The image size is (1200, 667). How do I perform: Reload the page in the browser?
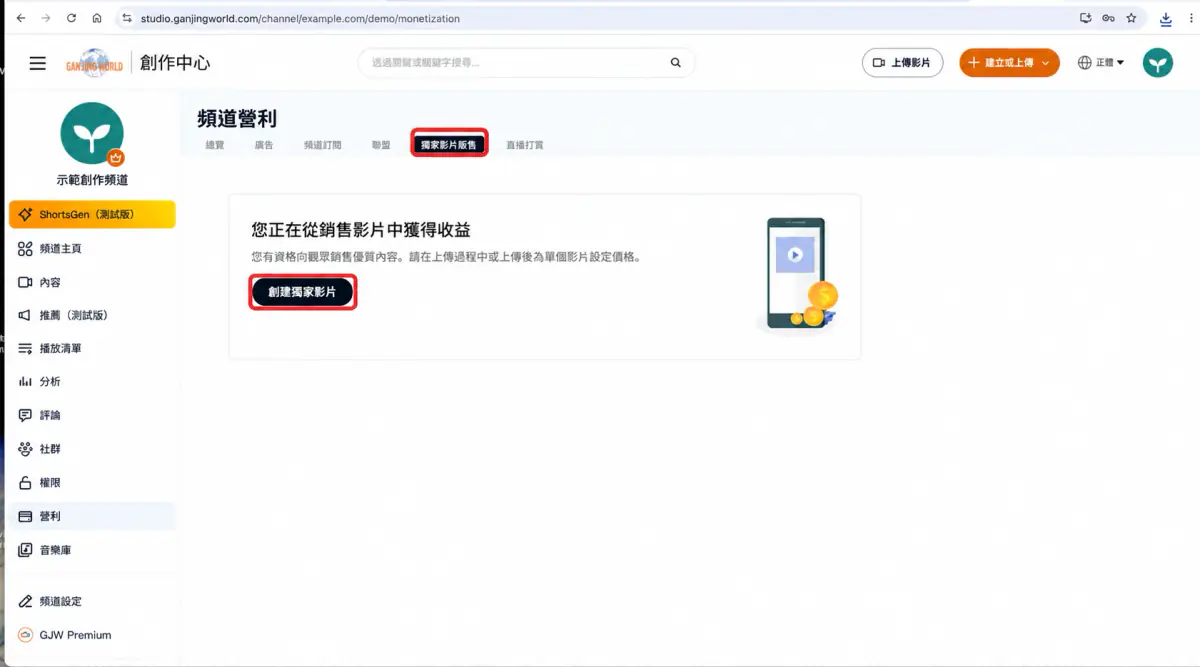tap(71, 18)
